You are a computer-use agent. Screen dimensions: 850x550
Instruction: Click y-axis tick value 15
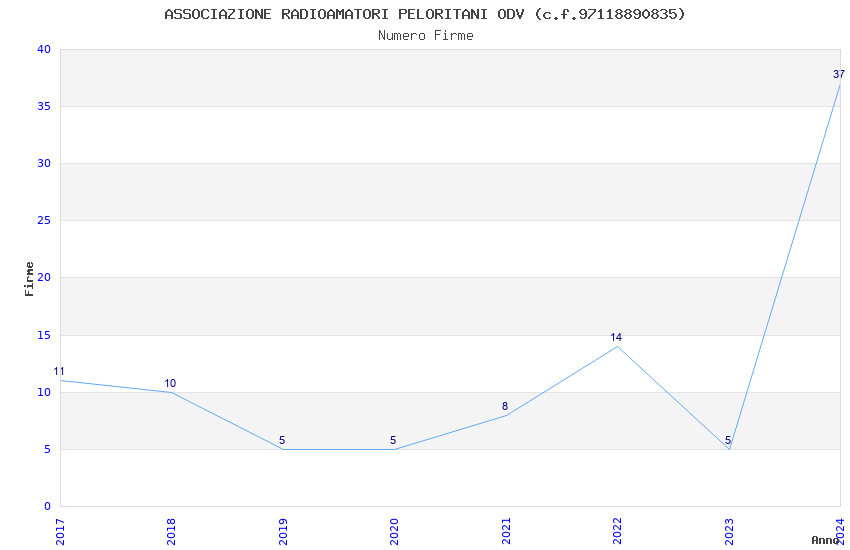[44, 335]
